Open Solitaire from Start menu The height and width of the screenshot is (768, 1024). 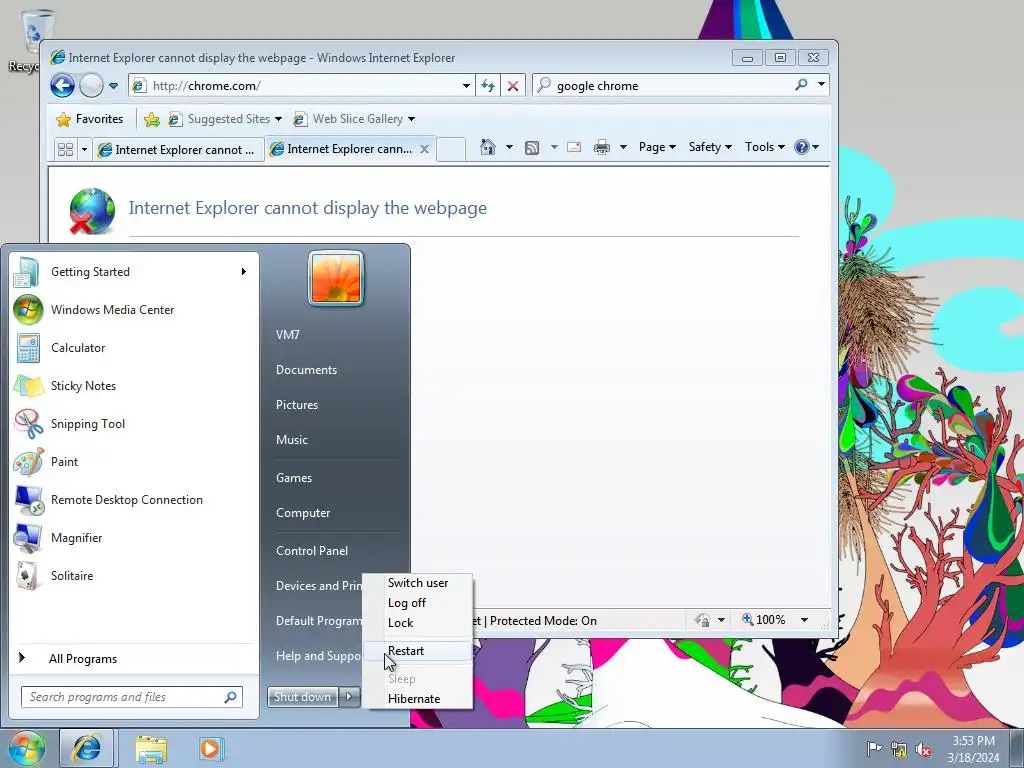pos(133,575)
